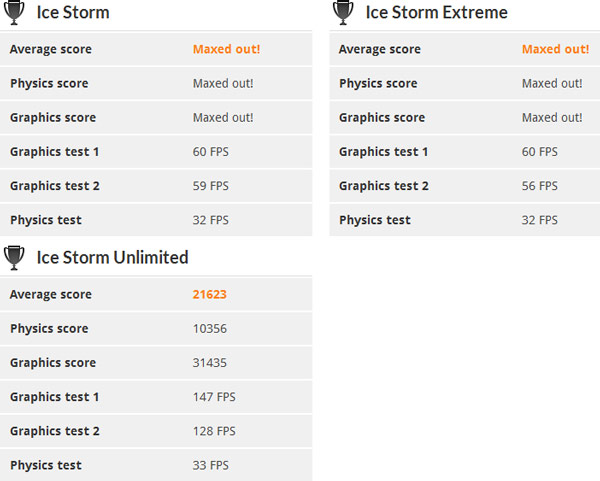The height and width of the screenshot is (481, 600).
Task: Select the Ice Storm Extreme heading
Action: click(436, 13)
